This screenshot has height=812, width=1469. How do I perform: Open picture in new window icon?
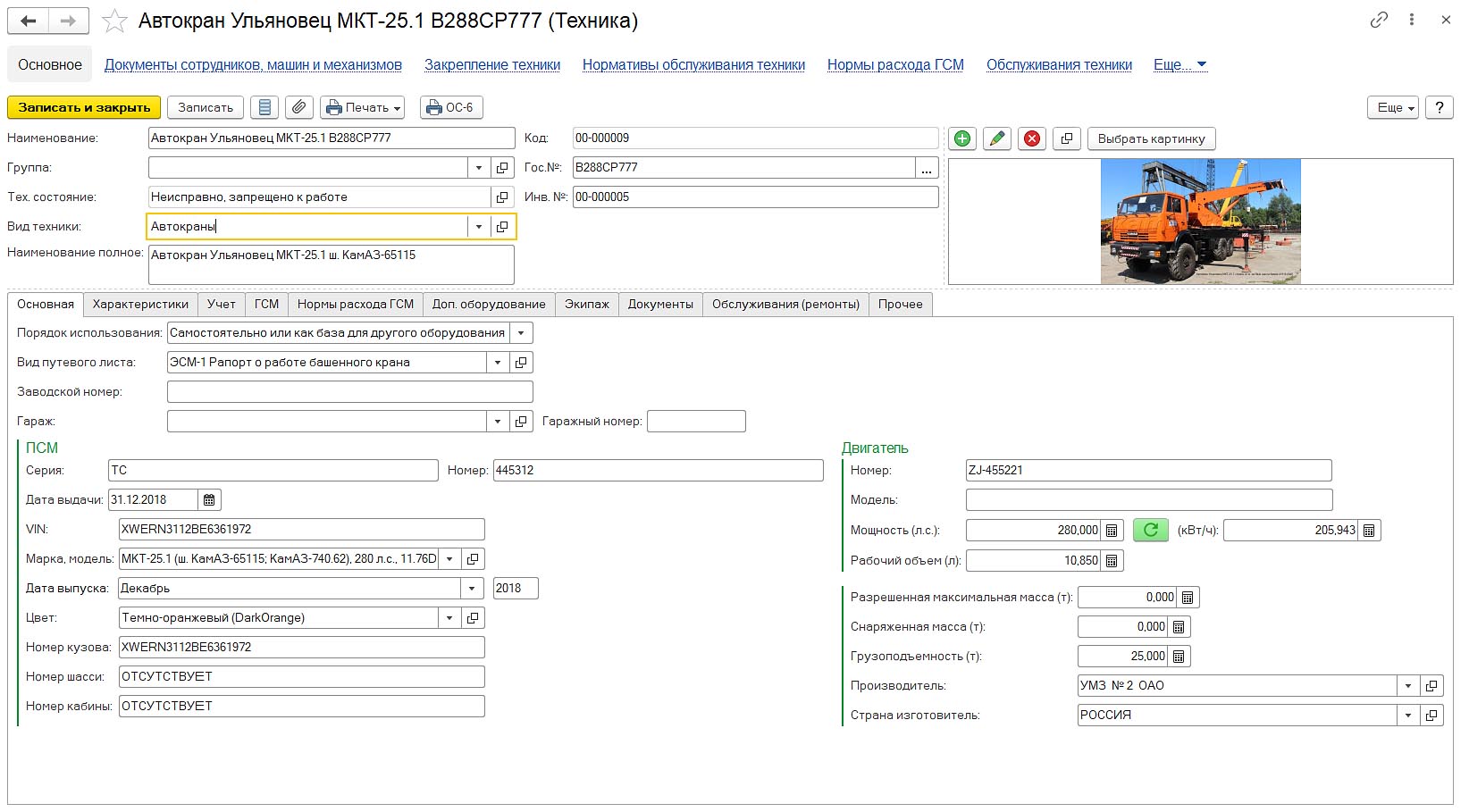coord(1067,138)
